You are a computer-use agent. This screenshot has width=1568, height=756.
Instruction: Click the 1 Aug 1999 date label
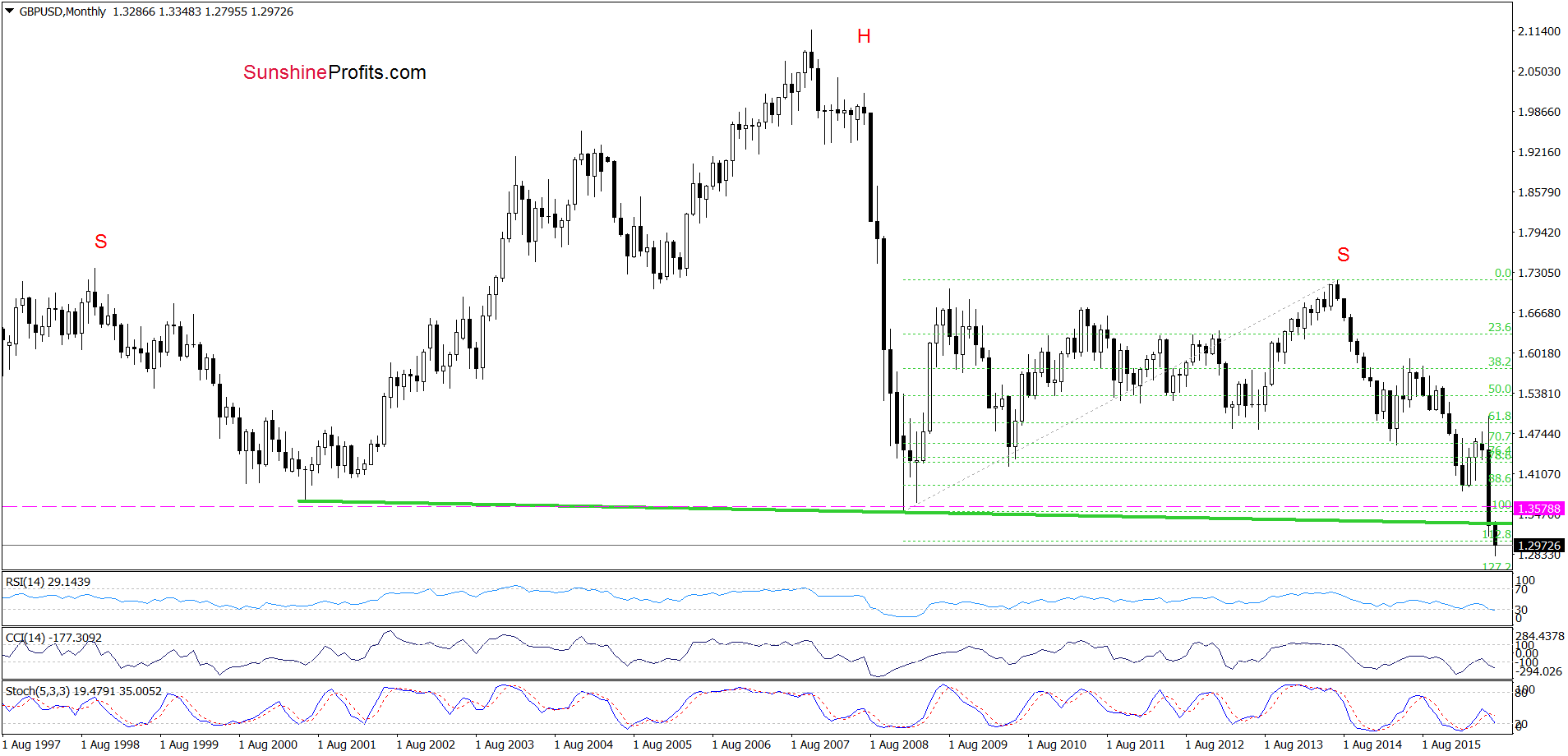pos(189,744)
